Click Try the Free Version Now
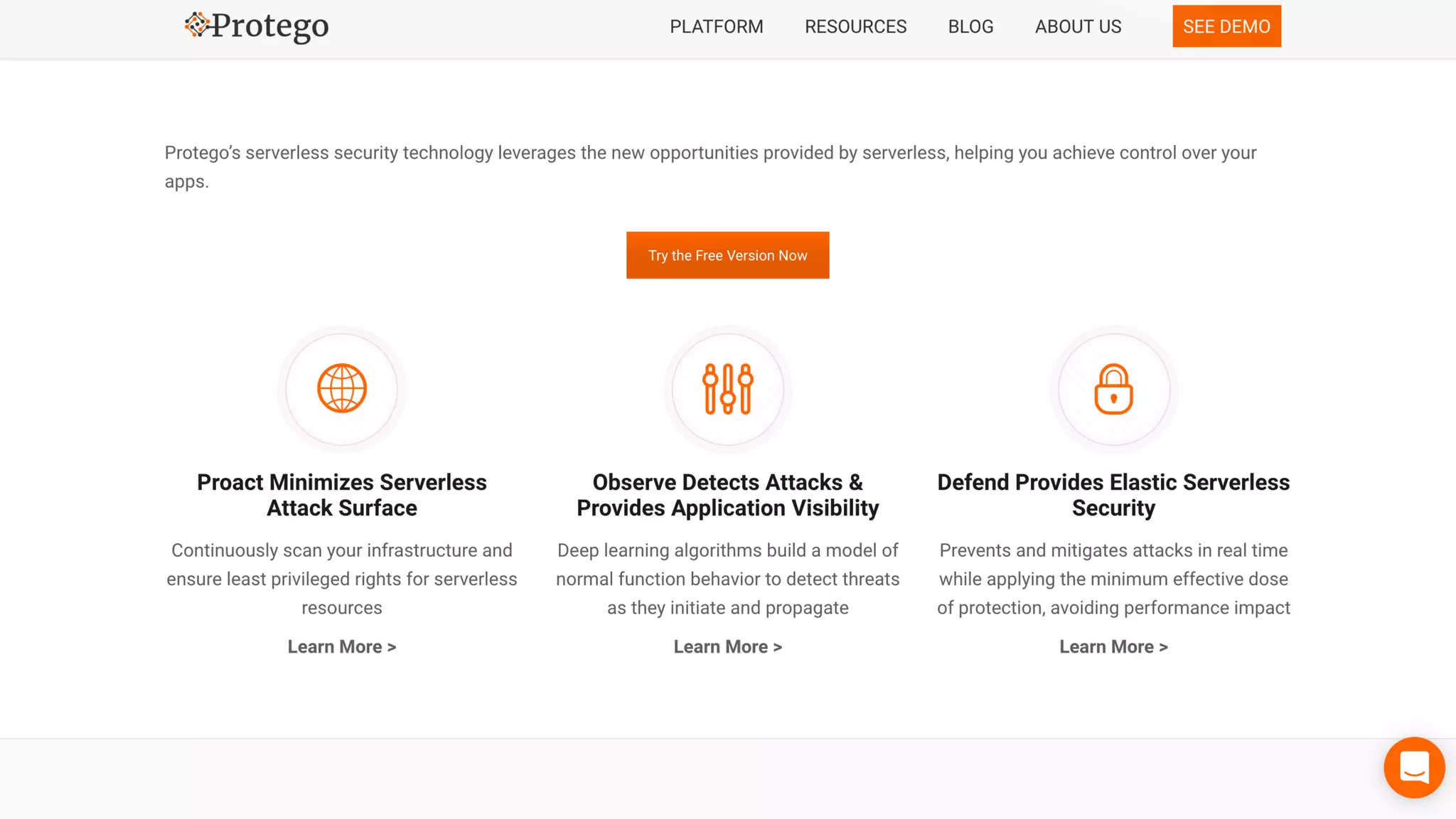The width and height of the screenshot is (1456, 819). (727, 255)
